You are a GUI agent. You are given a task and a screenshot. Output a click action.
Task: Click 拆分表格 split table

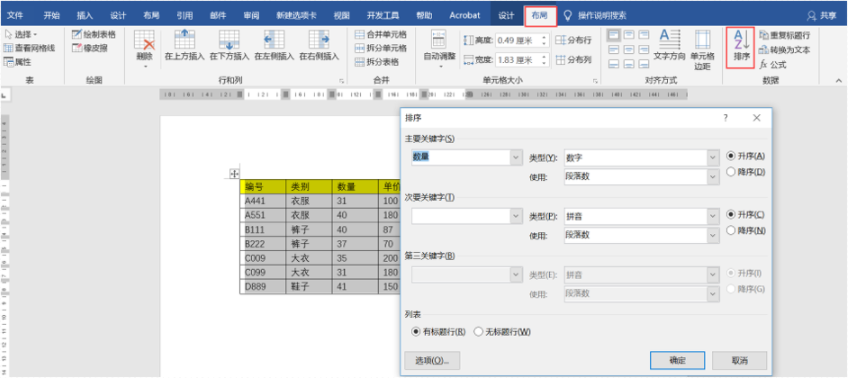[x=377, y=62]
